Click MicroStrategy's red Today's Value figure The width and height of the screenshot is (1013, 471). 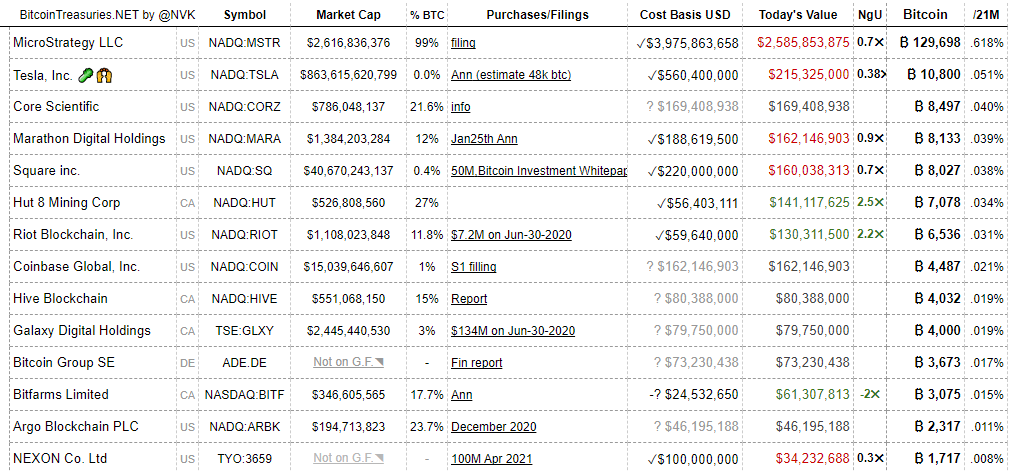804,43
